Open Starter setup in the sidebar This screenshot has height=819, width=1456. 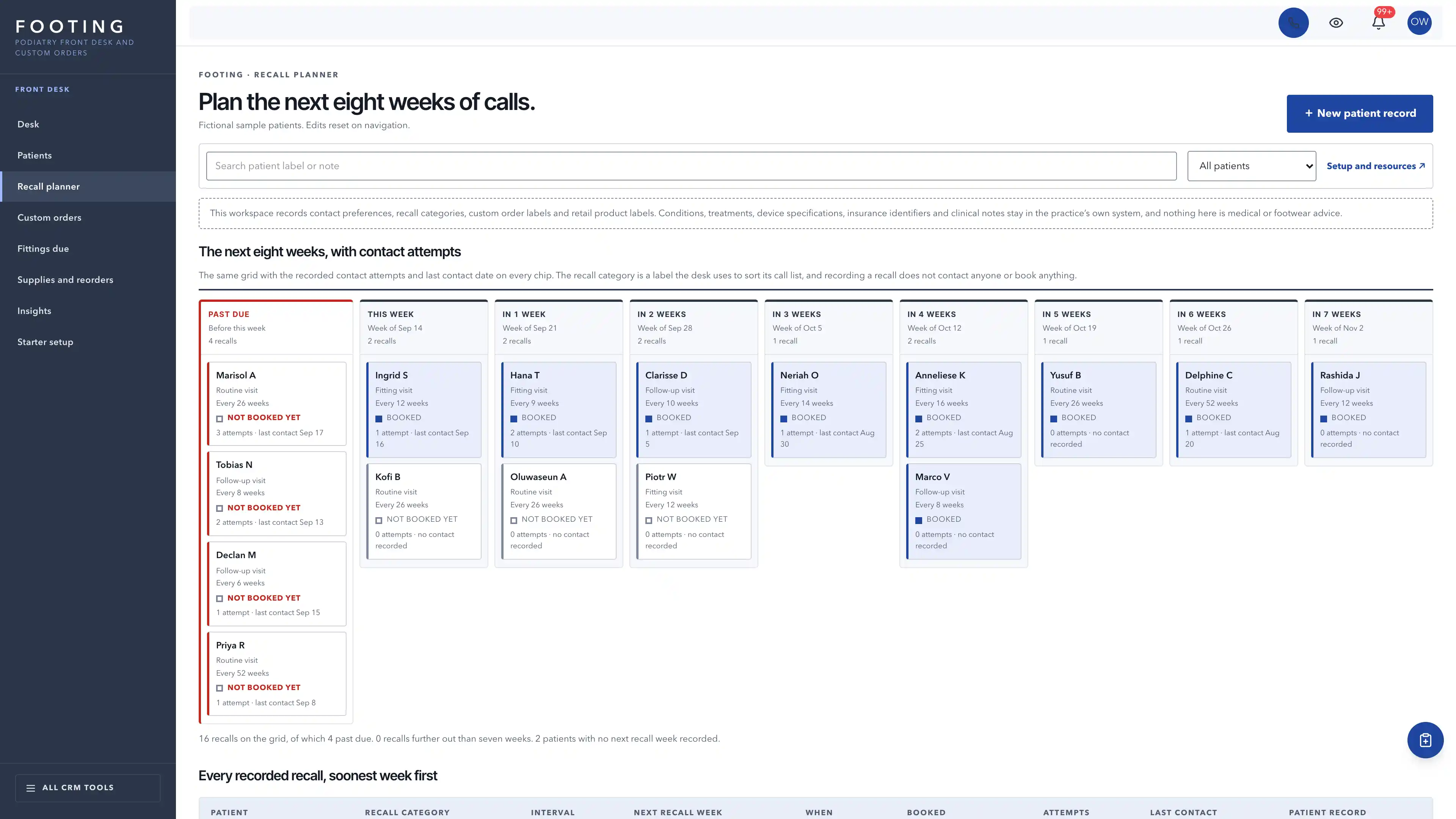coord(88,342)
